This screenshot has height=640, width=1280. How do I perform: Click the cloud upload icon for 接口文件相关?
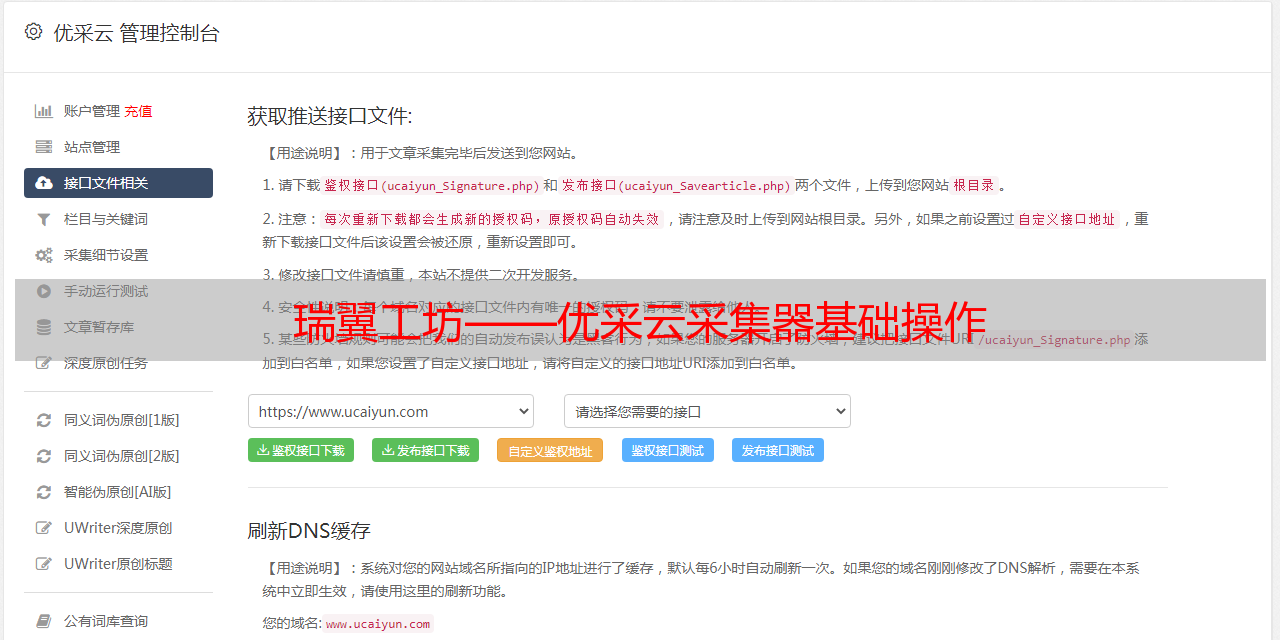pyautogui.click(x=44, y=183)
